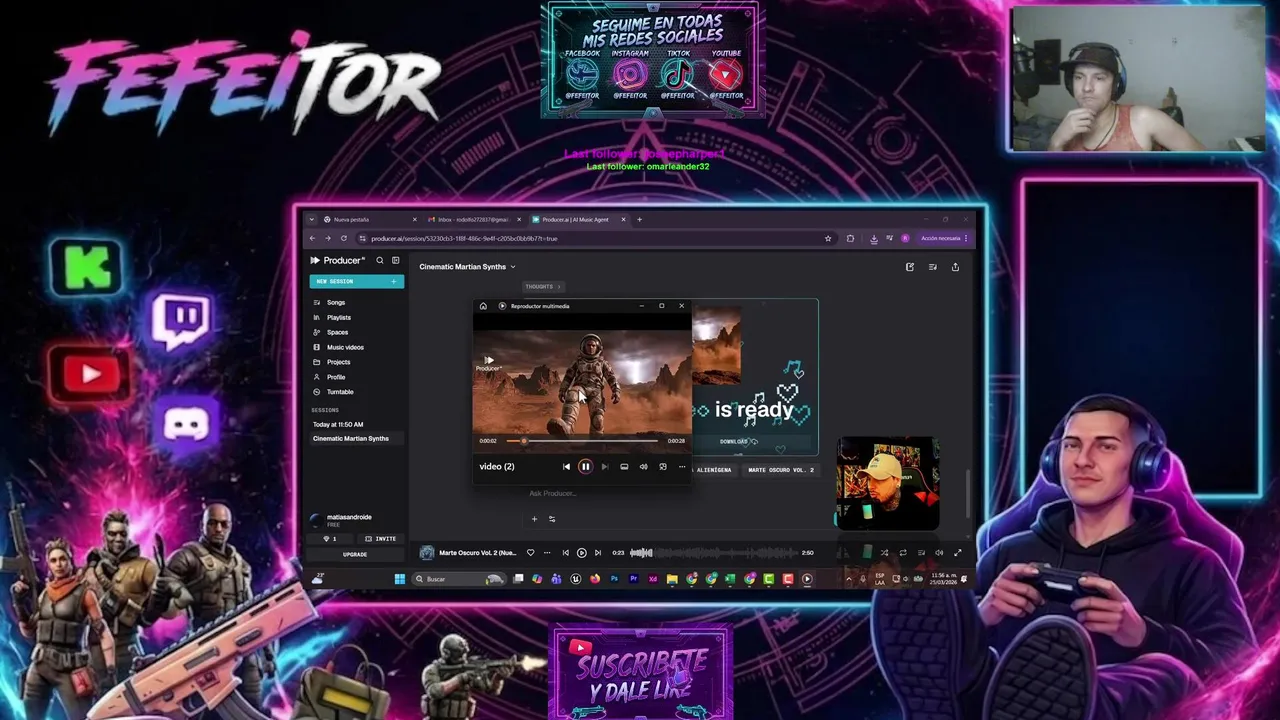The height and width of the screenshot is (720, 1280).
Task: Add attachment with the plus icon
Action: coord(534,518)
